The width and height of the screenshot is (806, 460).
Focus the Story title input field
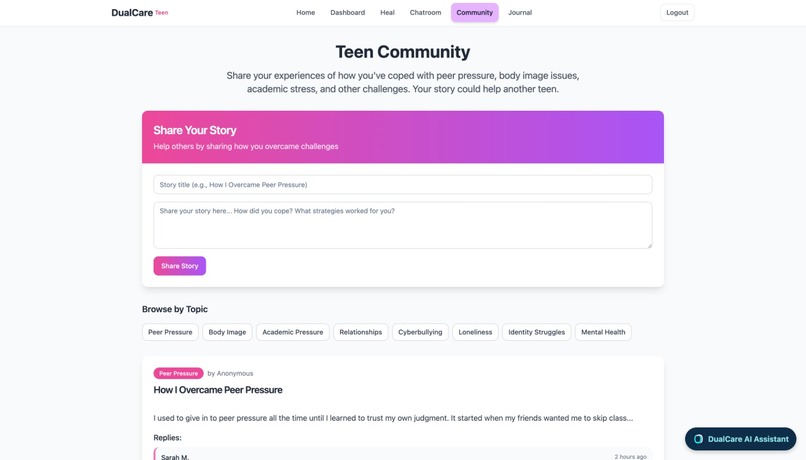click(402, 185)
